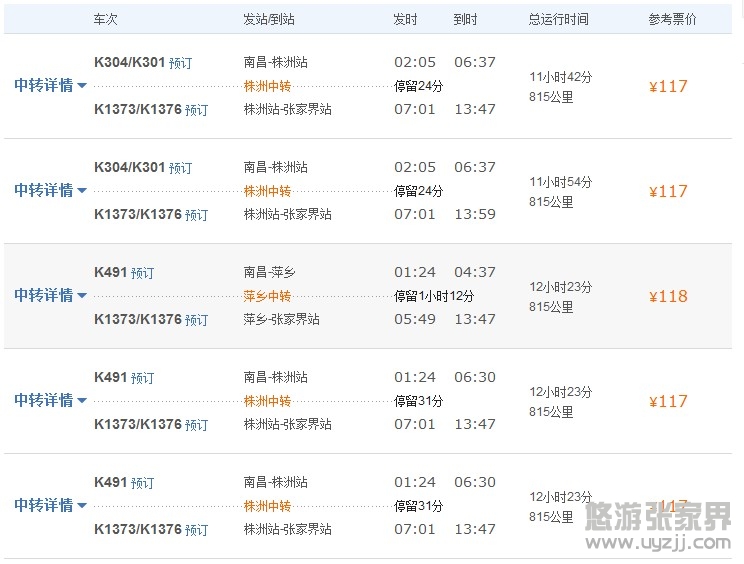744x564 pixels.
Task: Select the 总运行时间 column header
Action: (x=558, y=19)
